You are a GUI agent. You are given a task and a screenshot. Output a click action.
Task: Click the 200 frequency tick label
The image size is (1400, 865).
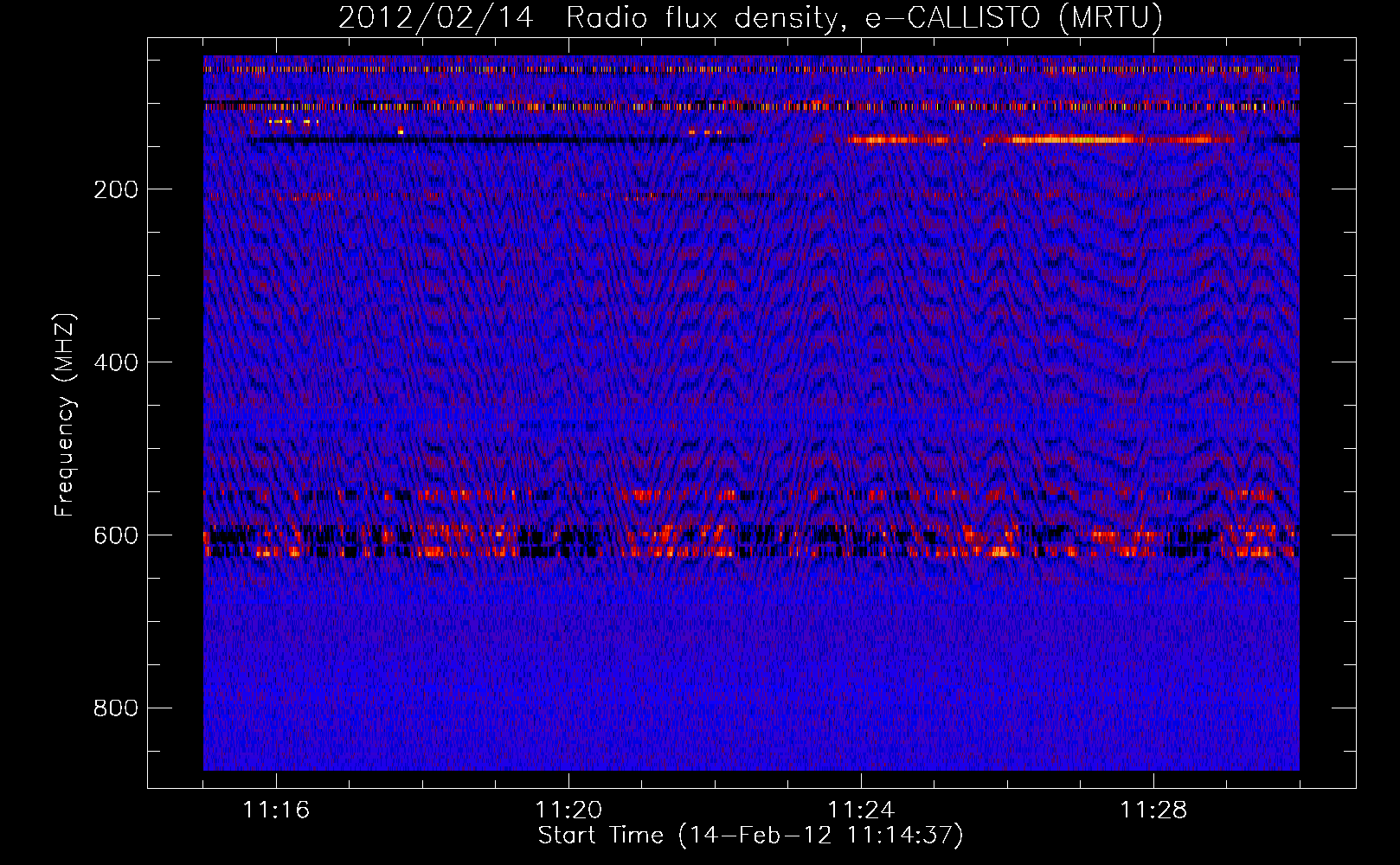coord(116,189)
